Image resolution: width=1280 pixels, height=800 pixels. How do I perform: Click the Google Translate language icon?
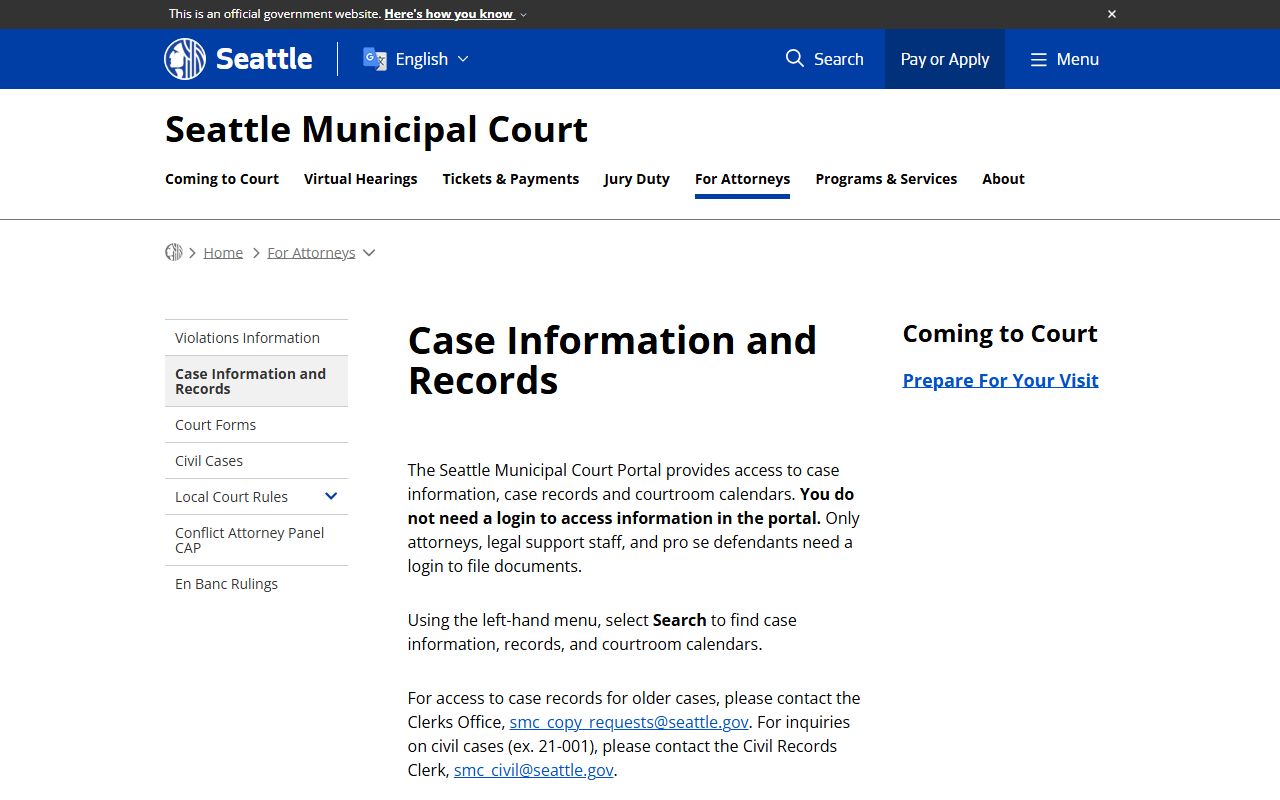[x=375, y=59]
